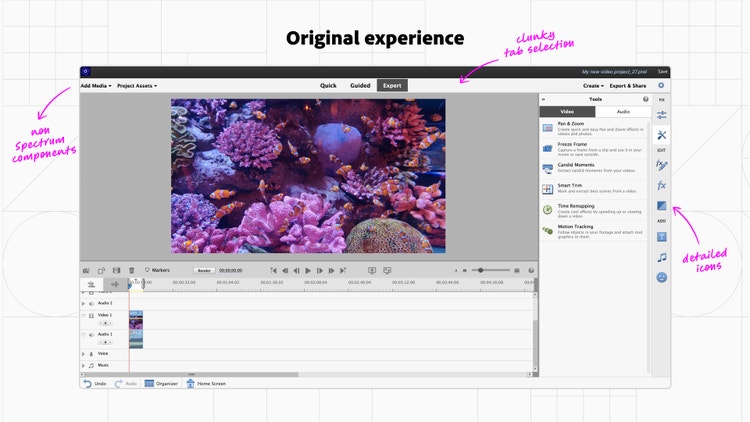Toggle Audio 1 track mute speaker

pyautogui.click(x=91, y=334)
